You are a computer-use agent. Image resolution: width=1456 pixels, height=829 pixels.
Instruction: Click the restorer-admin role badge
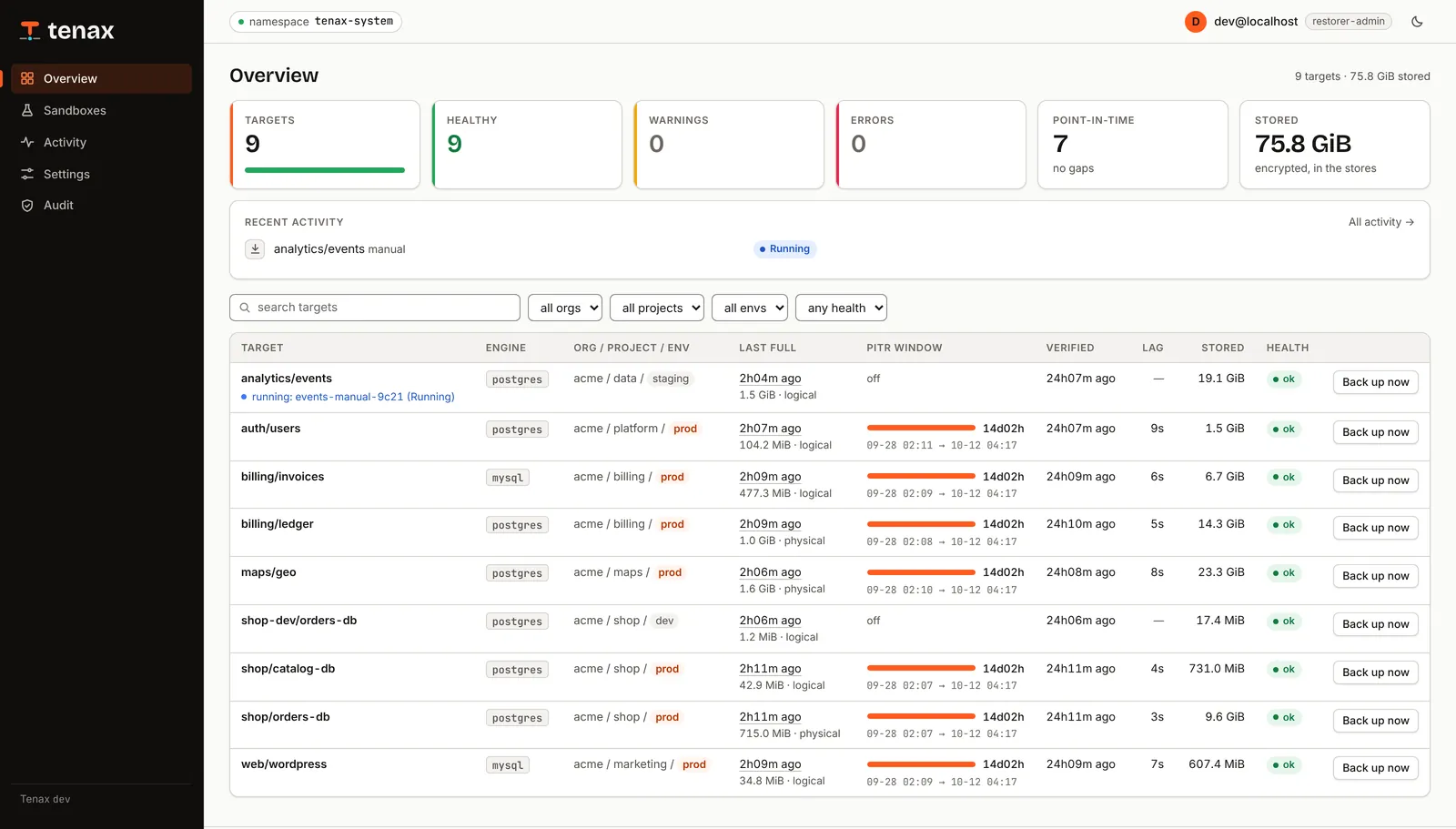tap(1348, 22)
